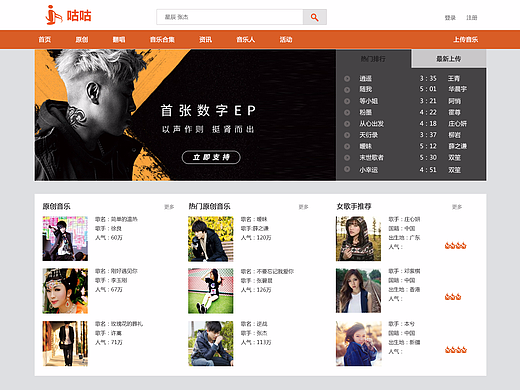Click 更多 next to 女歌手推荐
The width and height of the screenshot is (520, 390).
pos(457,207)
